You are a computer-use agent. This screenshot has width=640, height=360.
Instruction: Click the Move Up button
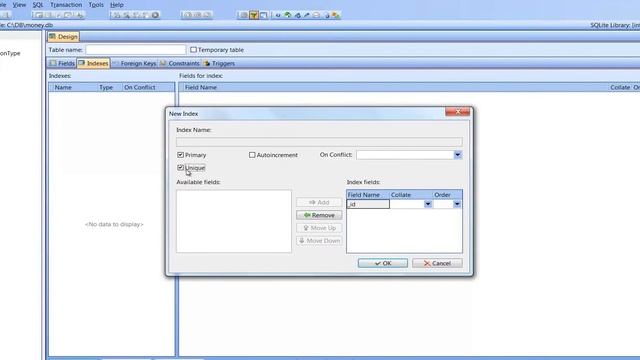click(x=319, y=228)
